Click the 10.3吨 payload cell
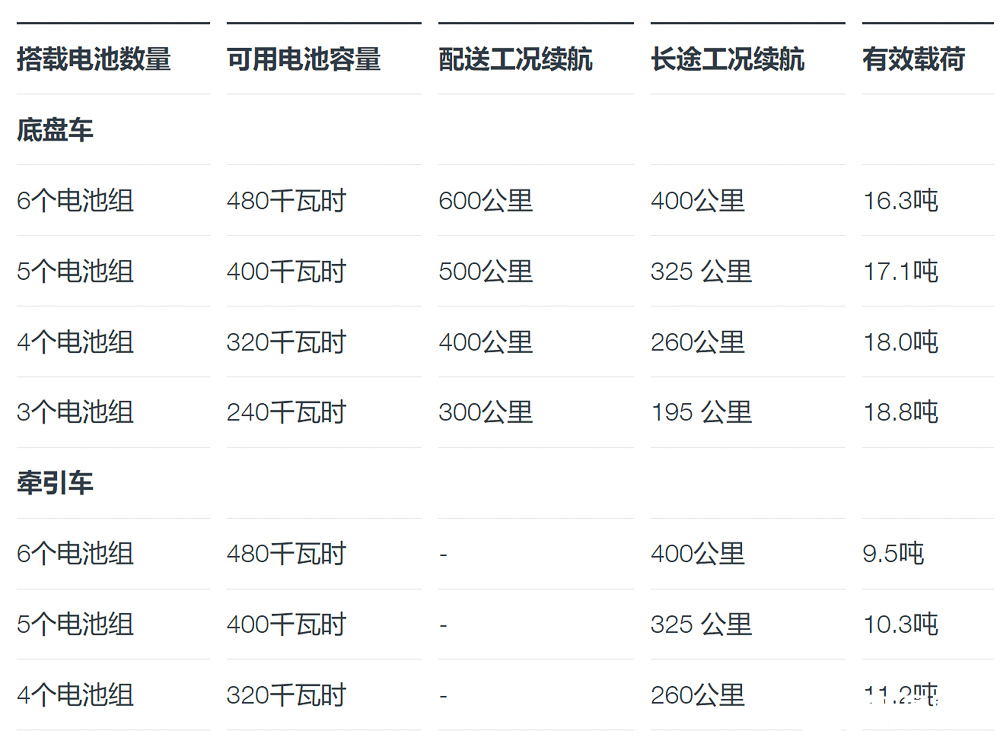The width and height of the screenshot is (1000, 750). (x=900, y=624)
